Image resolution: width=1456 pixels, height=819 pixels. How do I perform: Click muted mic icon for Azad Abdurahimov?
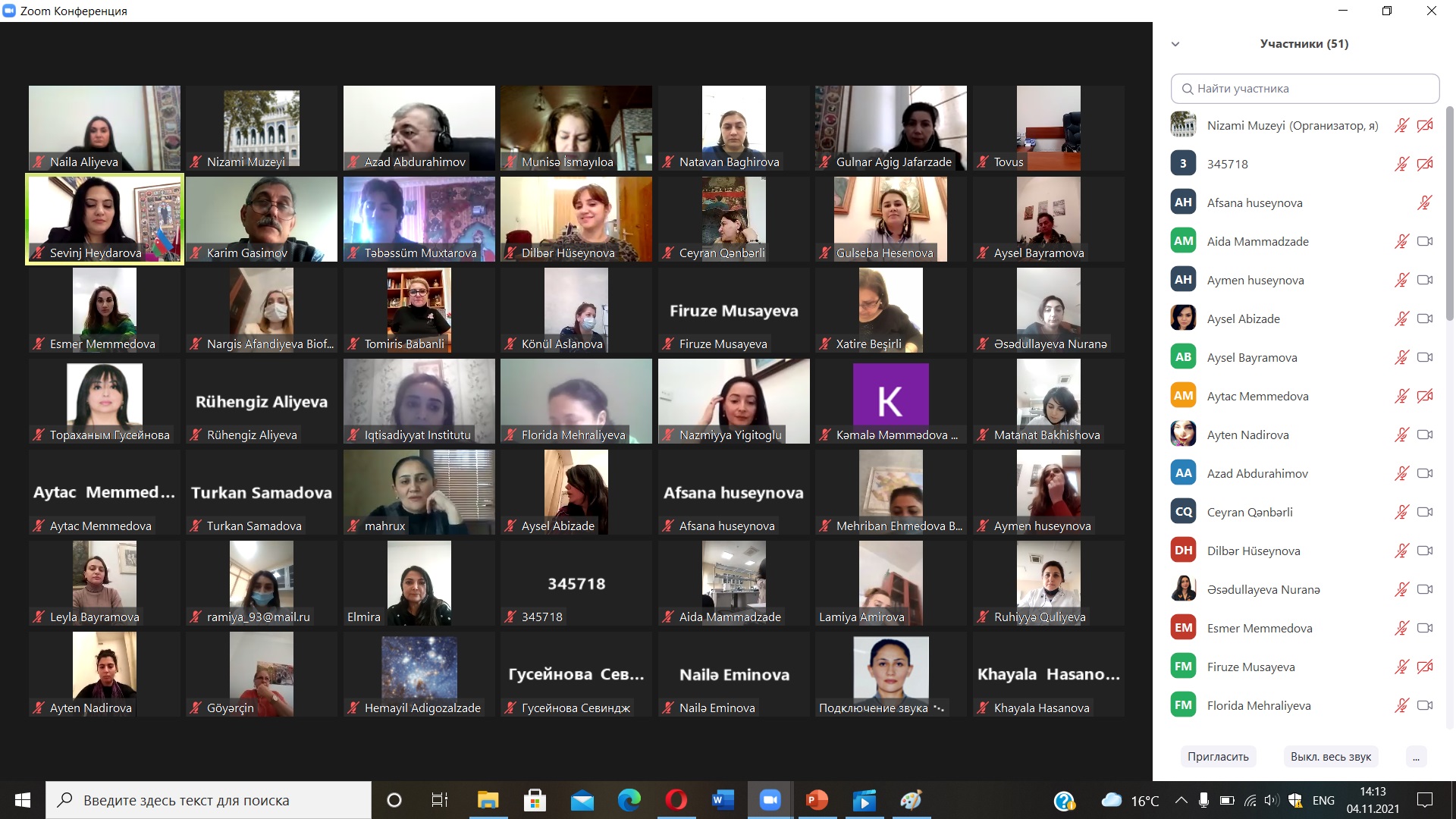click(x=1401, y=473)
